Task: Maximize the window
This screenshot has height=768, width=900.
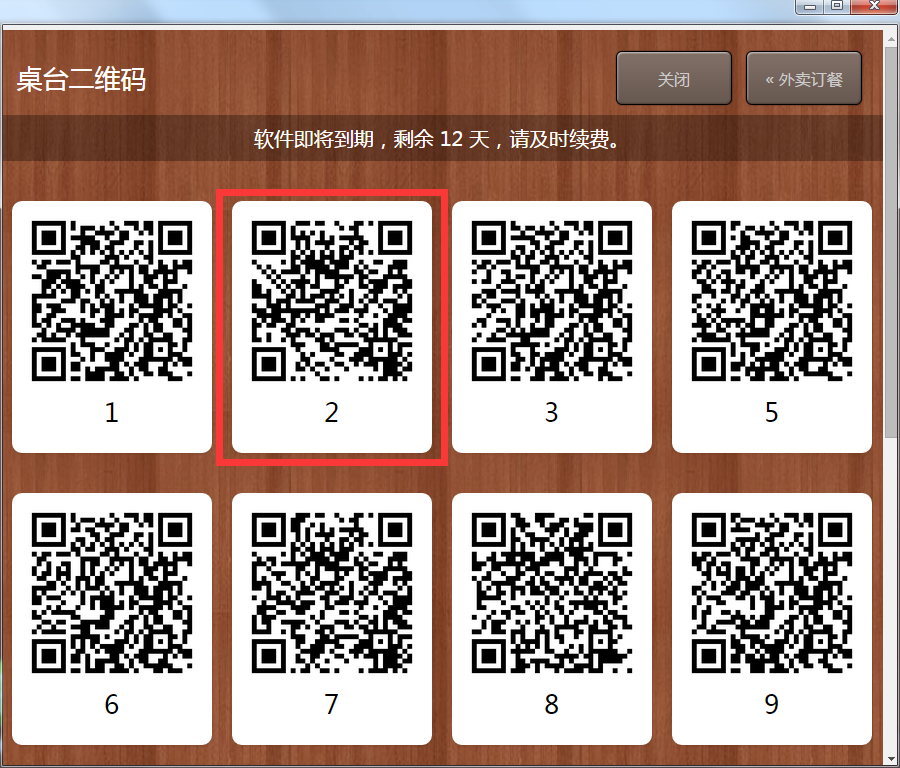Action: tap(837, 6)
